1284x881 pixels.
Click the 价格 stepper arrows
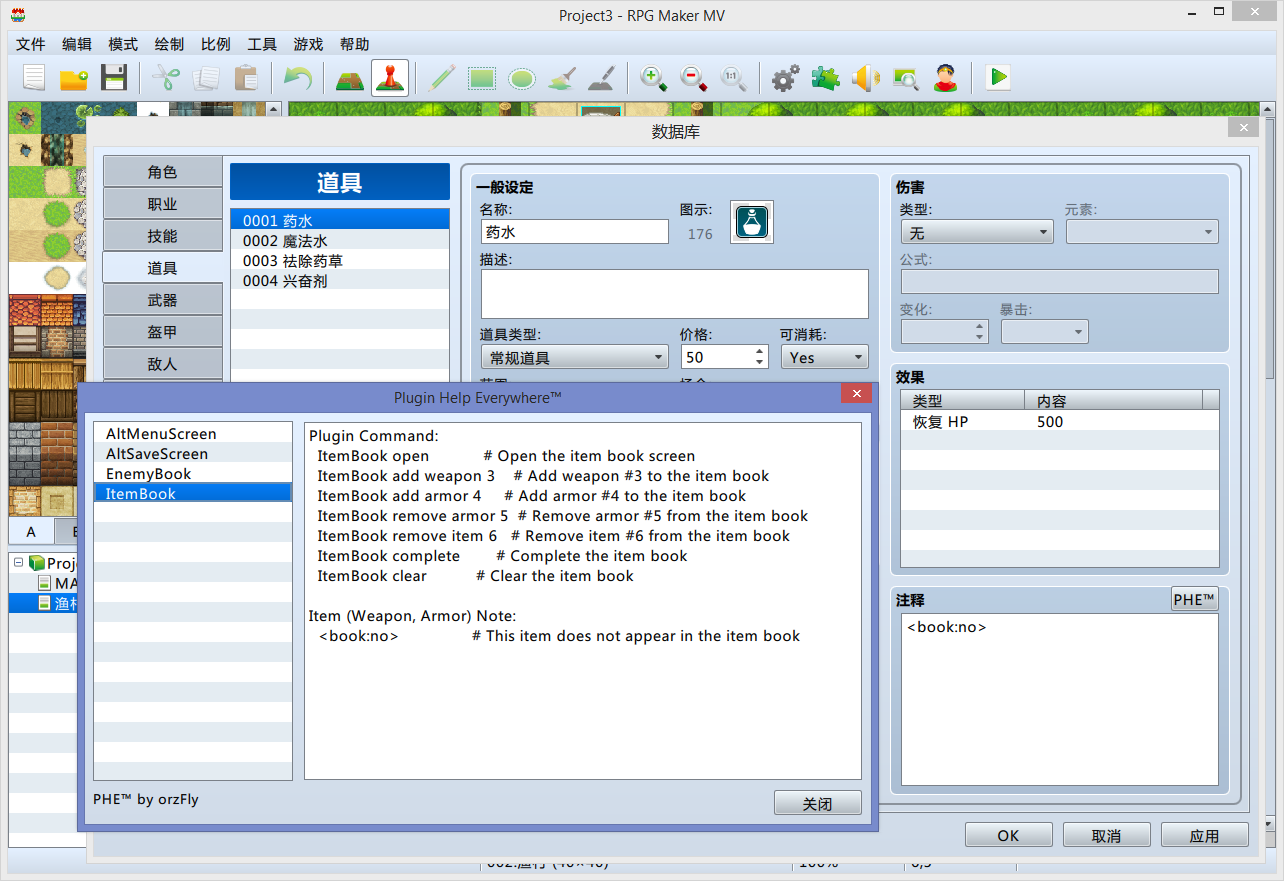760,357
